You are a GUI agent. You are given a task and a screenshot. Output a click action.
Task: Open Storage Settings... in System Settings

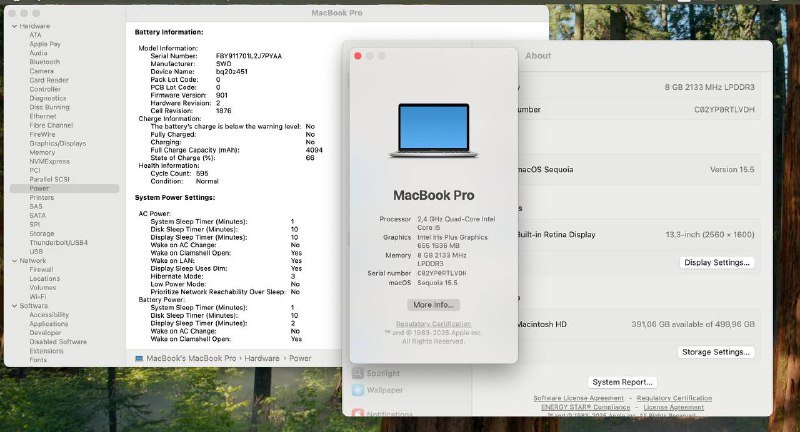(x=716, y=352)
